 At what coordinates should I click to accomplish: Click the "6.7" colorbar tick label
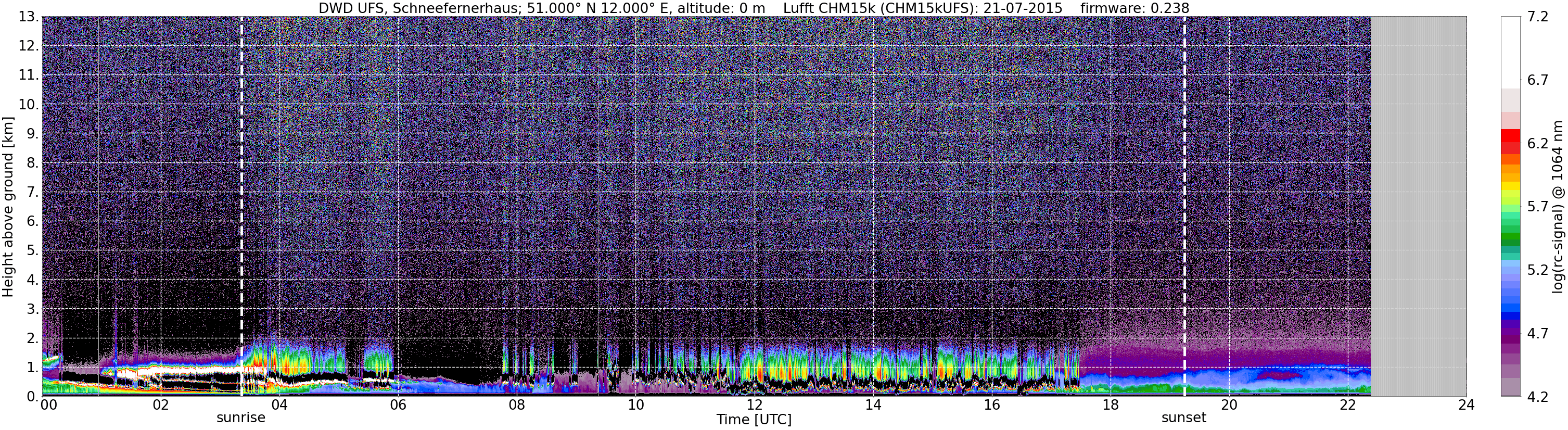[1538, 80]
